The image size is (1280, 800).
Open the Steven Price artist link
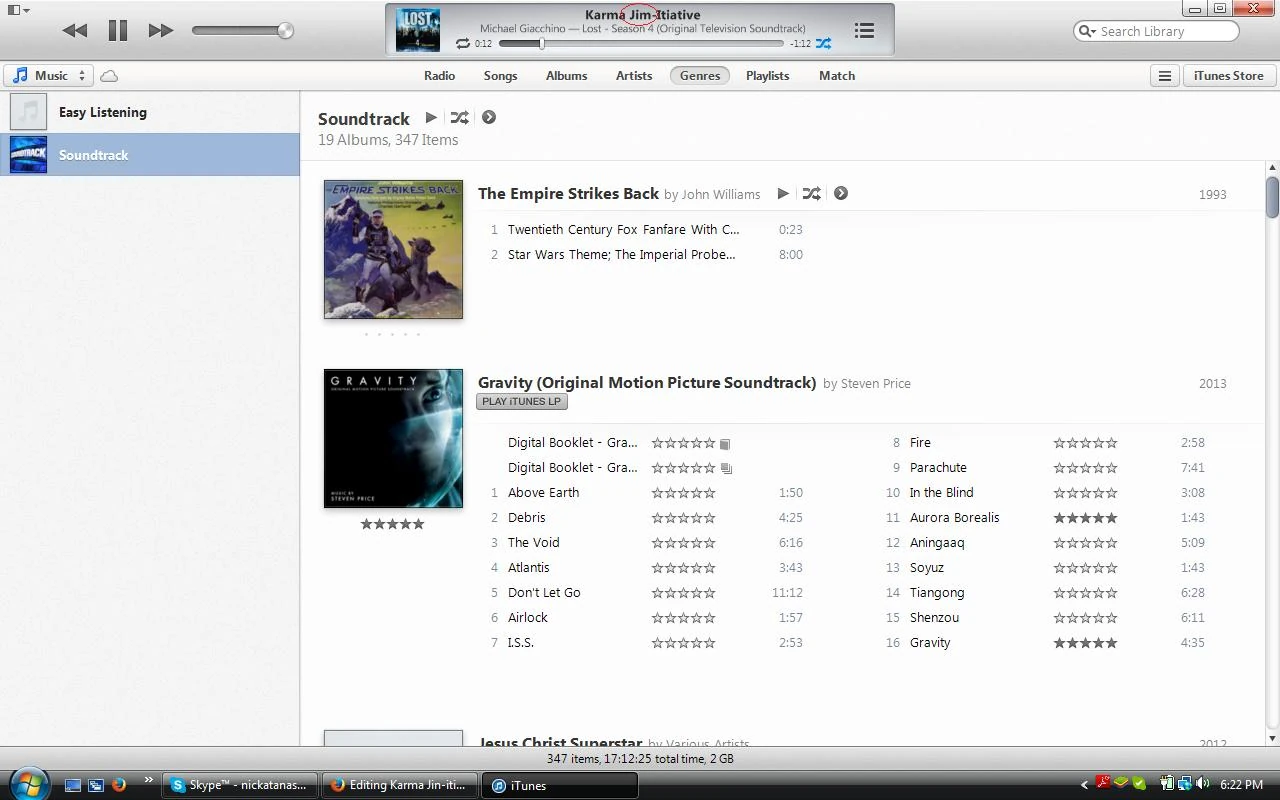point(876,383)
